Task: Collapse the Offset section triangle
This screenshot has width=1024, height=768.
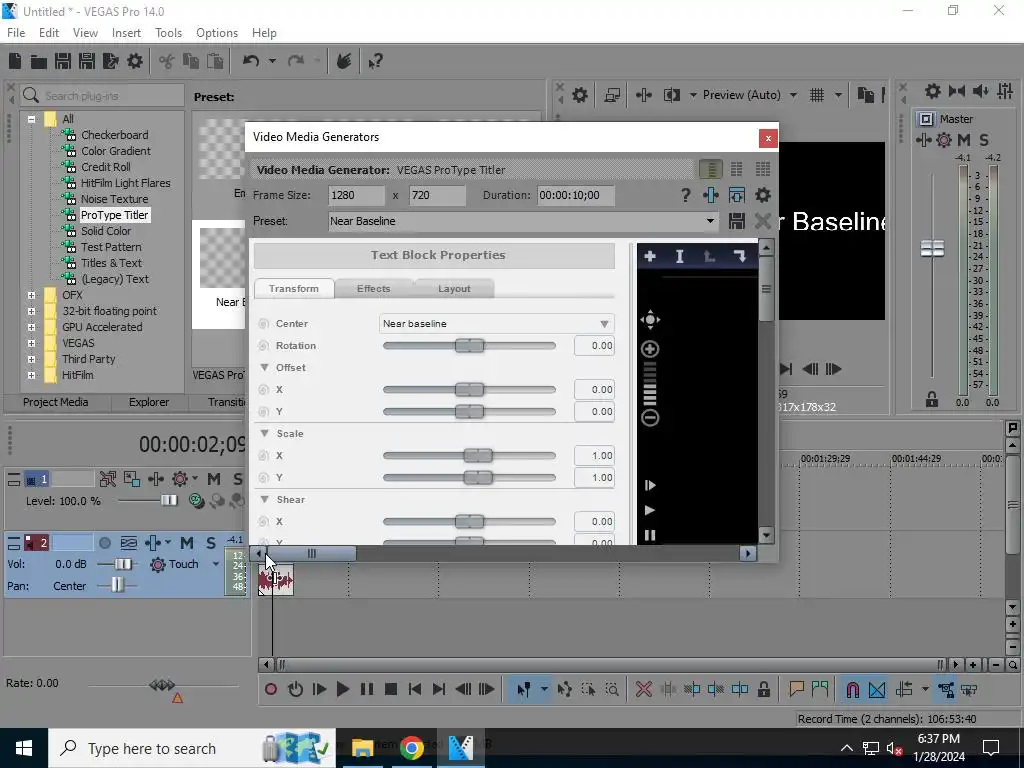Action: point(264,367)
